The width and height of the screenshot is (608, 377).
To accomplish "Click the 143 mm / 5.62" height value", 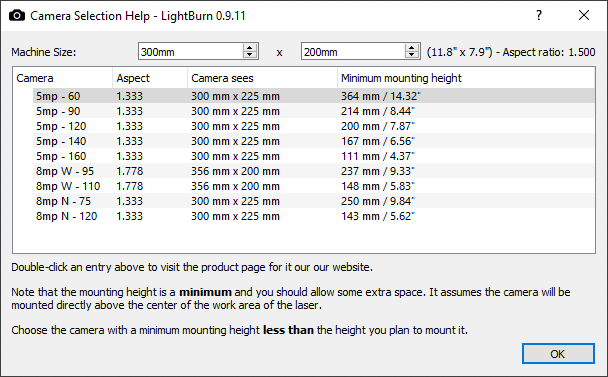I will tap(378, 216).
